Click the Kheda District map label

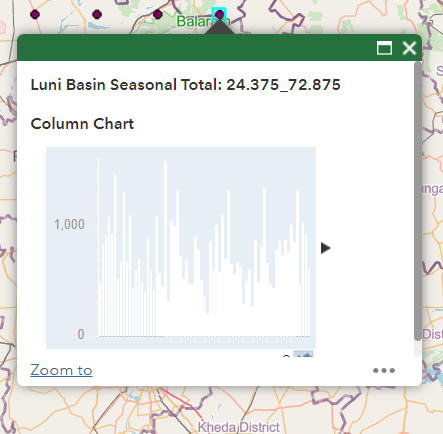(238, 427)
